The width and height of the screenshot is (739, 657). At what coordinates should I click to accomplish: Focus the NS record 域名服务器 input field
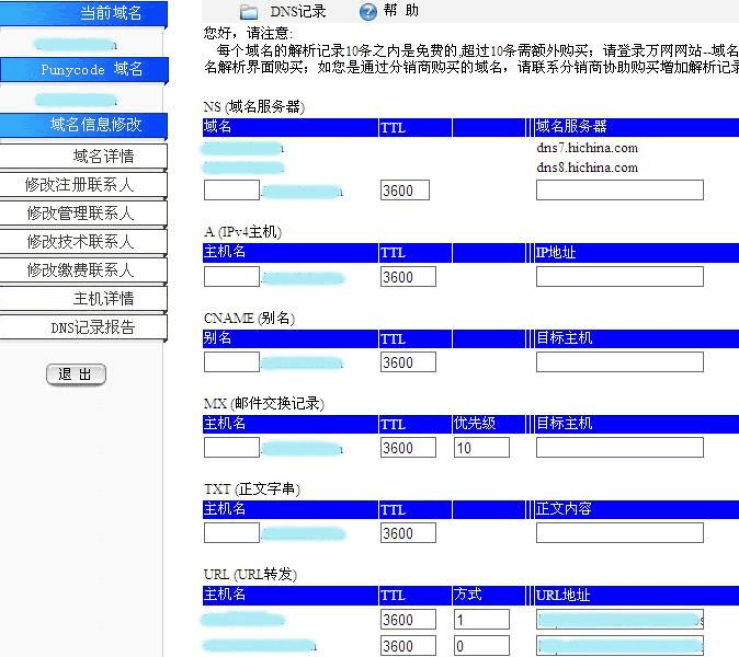click(x=619, y=190)
